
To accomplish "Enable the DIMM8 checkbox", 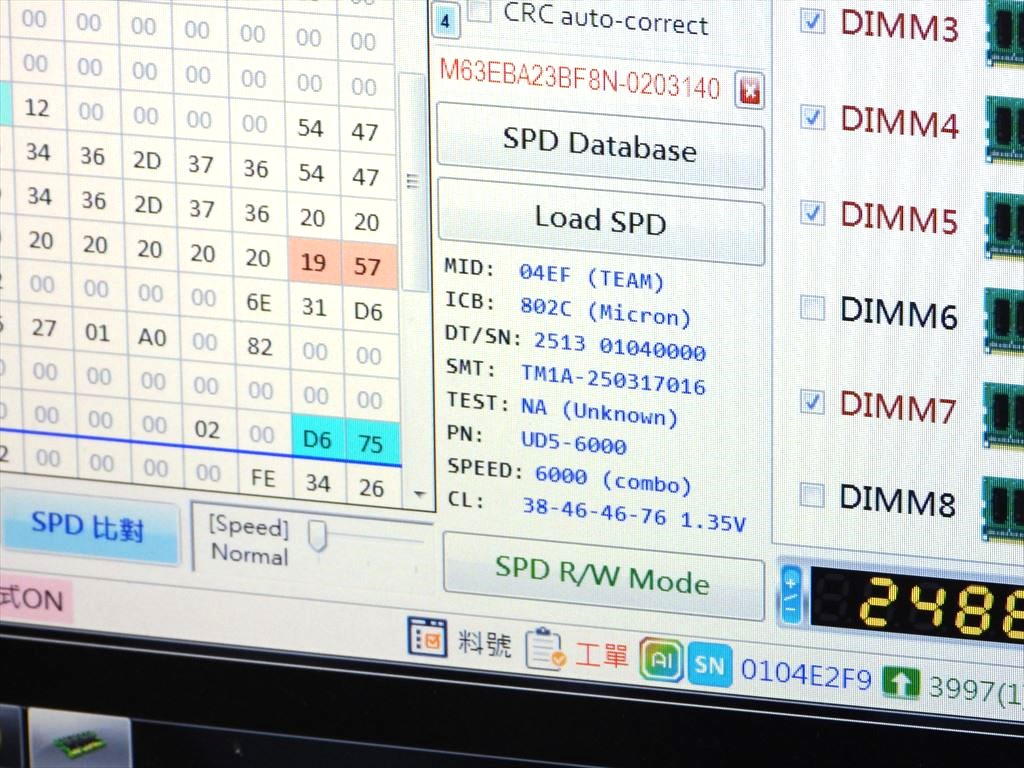I will click(x=812, y=495).
